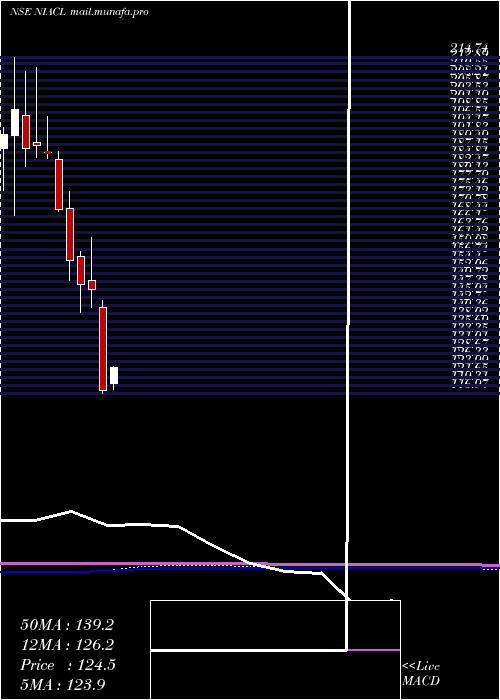Select the 12MA : 126.2 readout

tap(67, 645)
